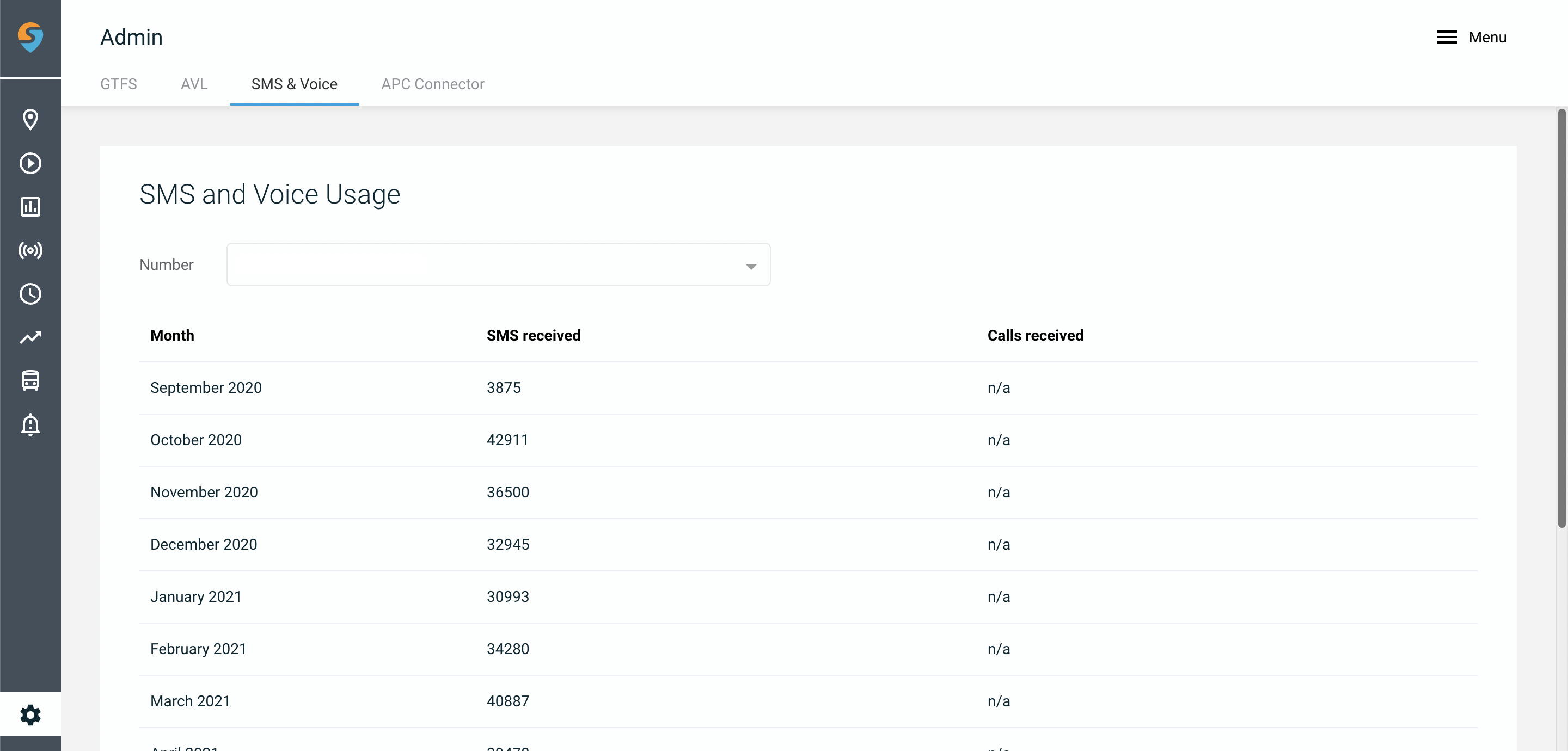
Task: Click the Number field label
Action: (166, 264)
